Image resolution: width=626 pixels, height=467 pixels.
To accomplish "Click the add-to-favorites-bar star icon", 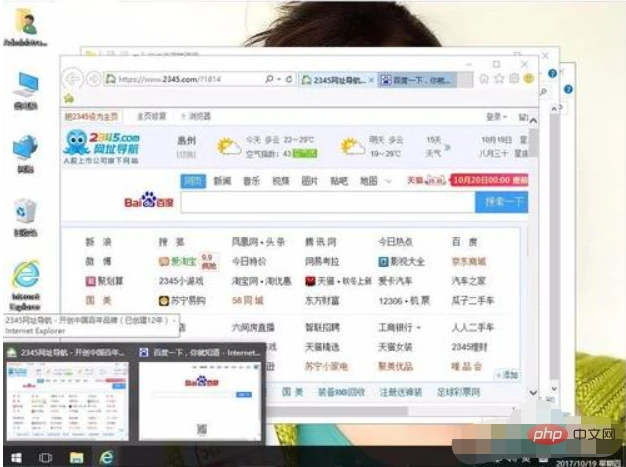I will tap(69, 97).
